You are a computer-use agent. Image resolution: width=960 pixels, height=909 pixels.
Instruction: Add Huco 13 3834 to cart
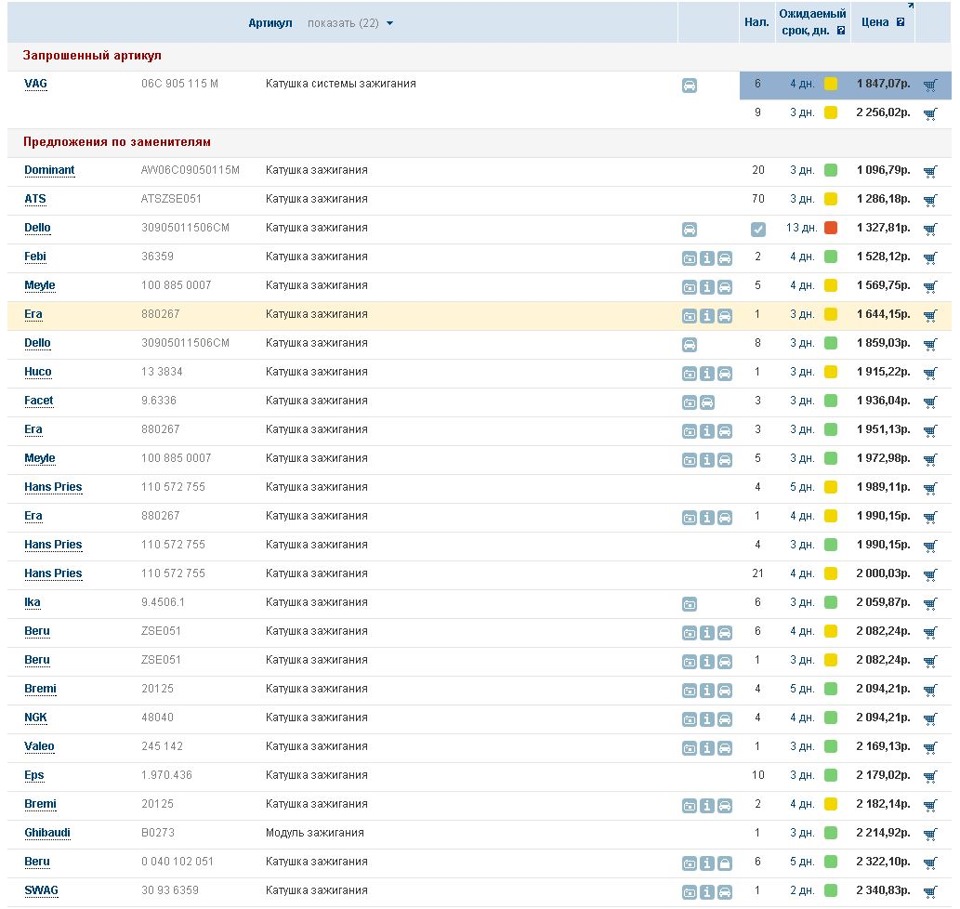[930, 372]
